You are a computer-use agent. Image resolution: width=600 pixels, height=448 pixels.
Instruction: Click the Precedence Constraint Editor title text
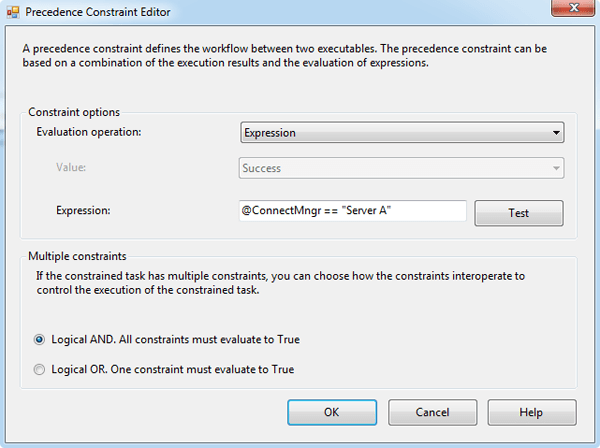98,12
